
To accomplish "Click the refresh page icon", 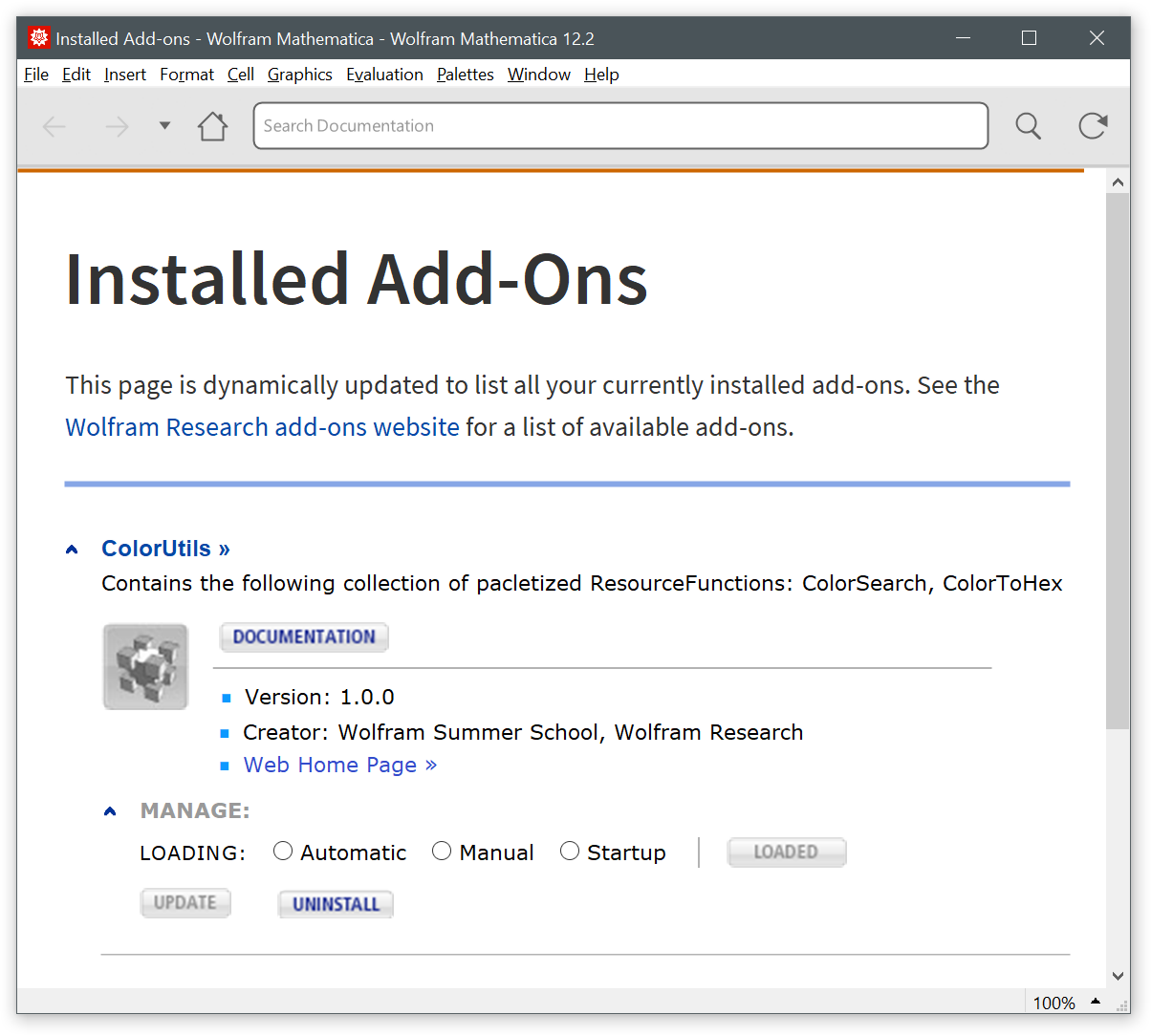I will (1093, 126).
